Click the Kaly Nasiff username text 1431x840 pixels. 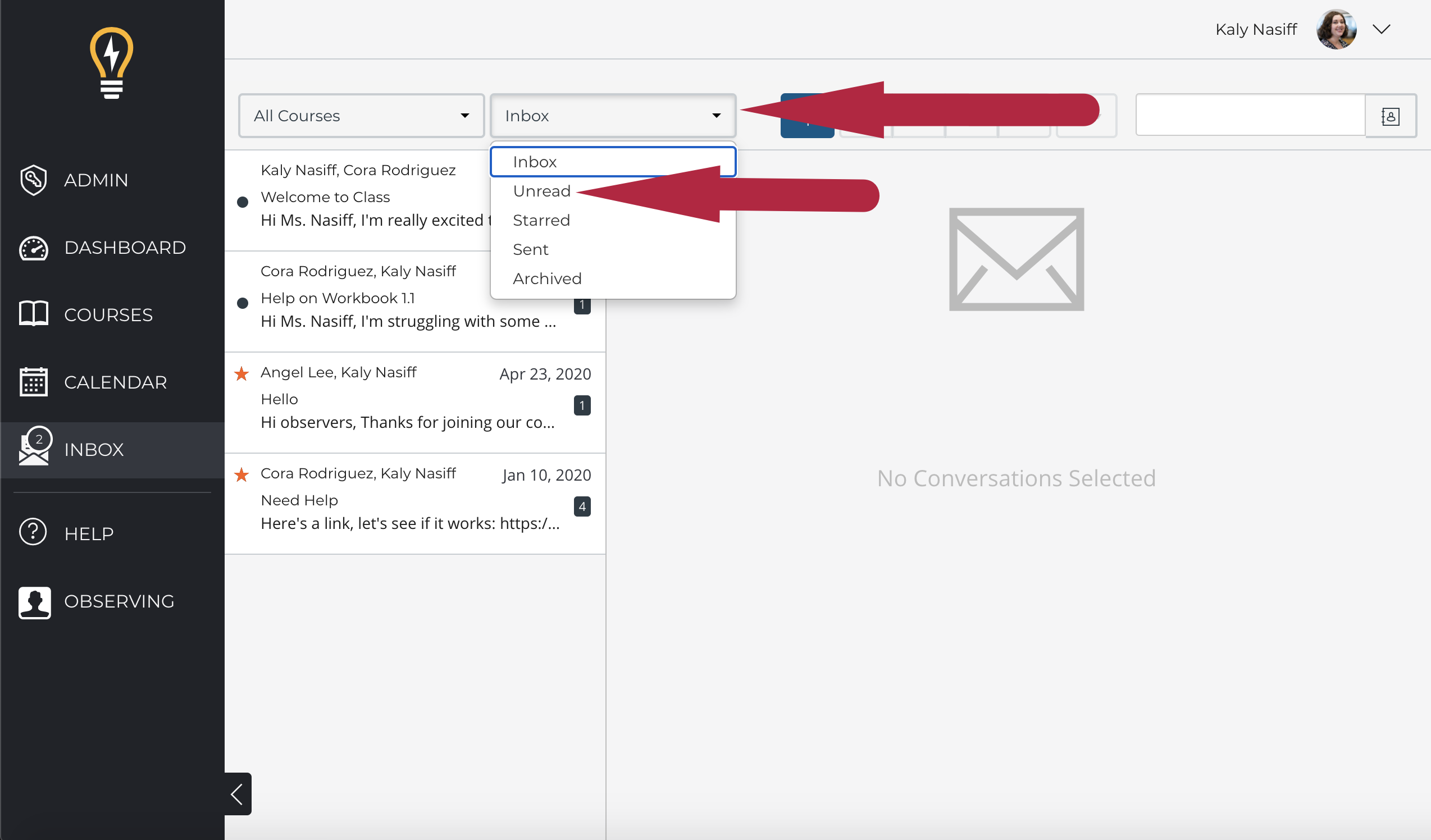pyautogui.click(x=1256, y=29)
